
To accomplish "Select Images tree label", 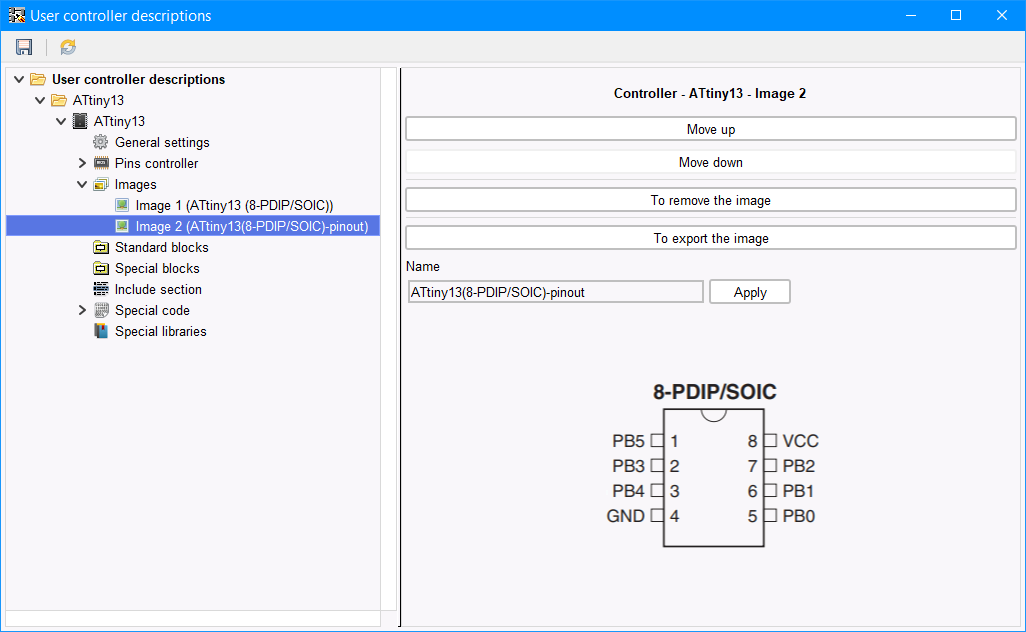I will tap(135, 184).
